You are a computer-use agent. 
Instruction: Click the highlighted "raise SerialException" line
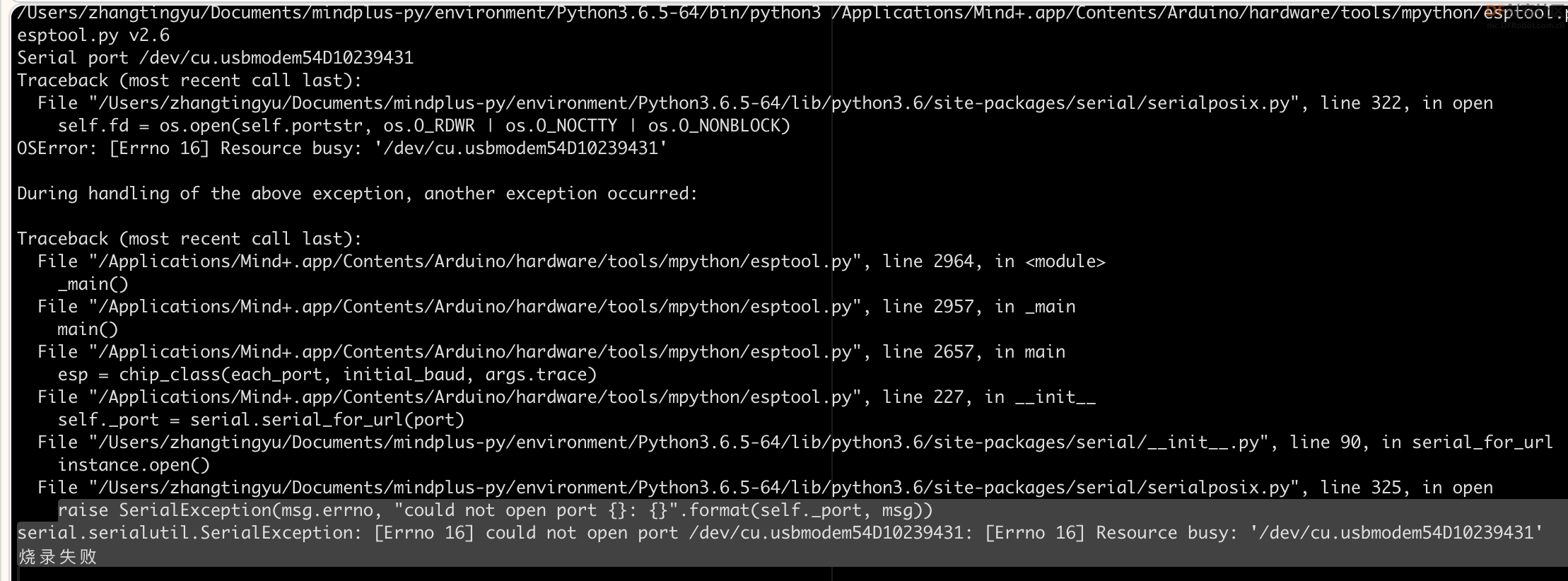[x=495, y=510]
